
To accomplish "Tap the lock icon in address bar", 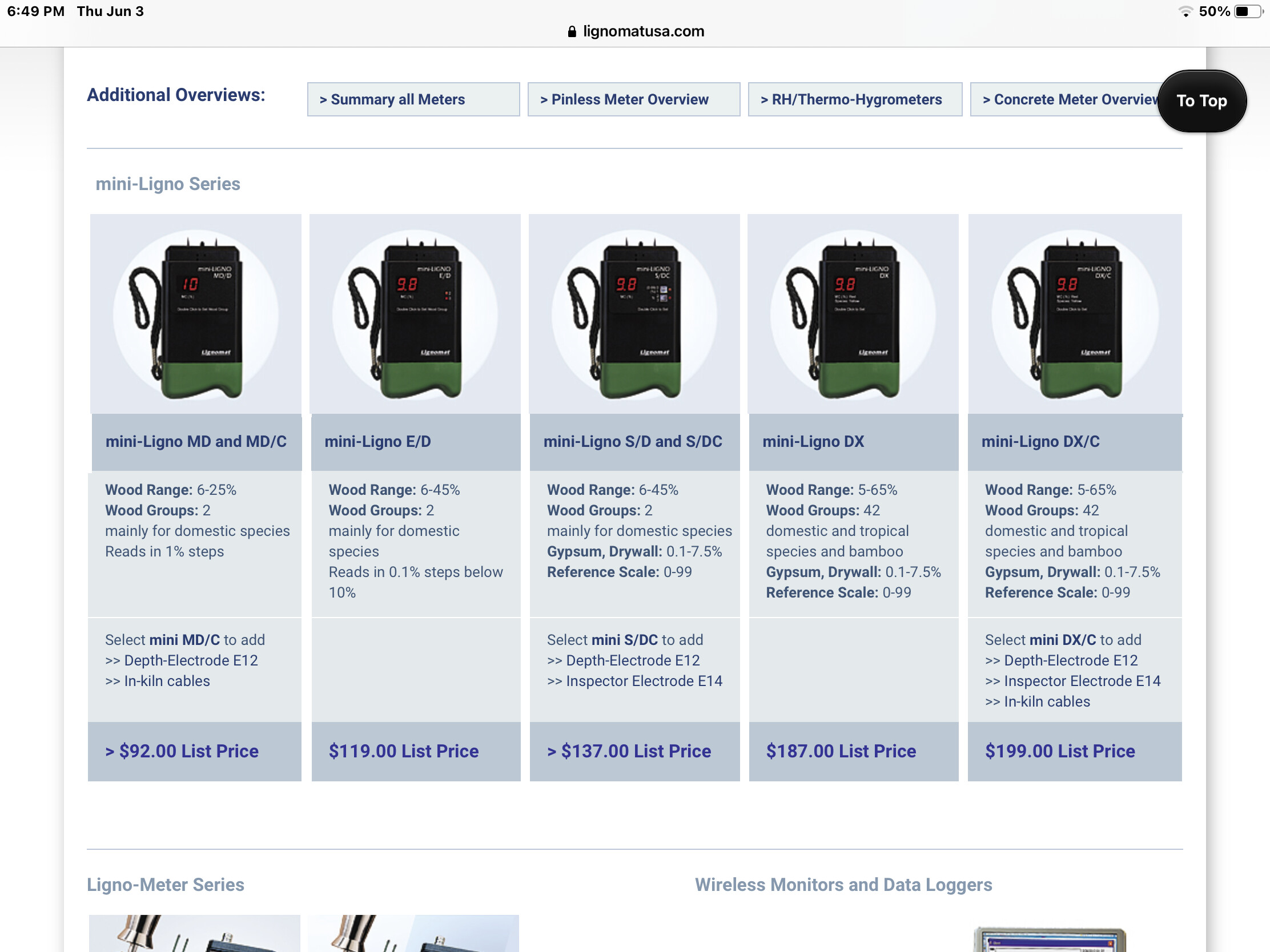I will click(x=571, y=31).
